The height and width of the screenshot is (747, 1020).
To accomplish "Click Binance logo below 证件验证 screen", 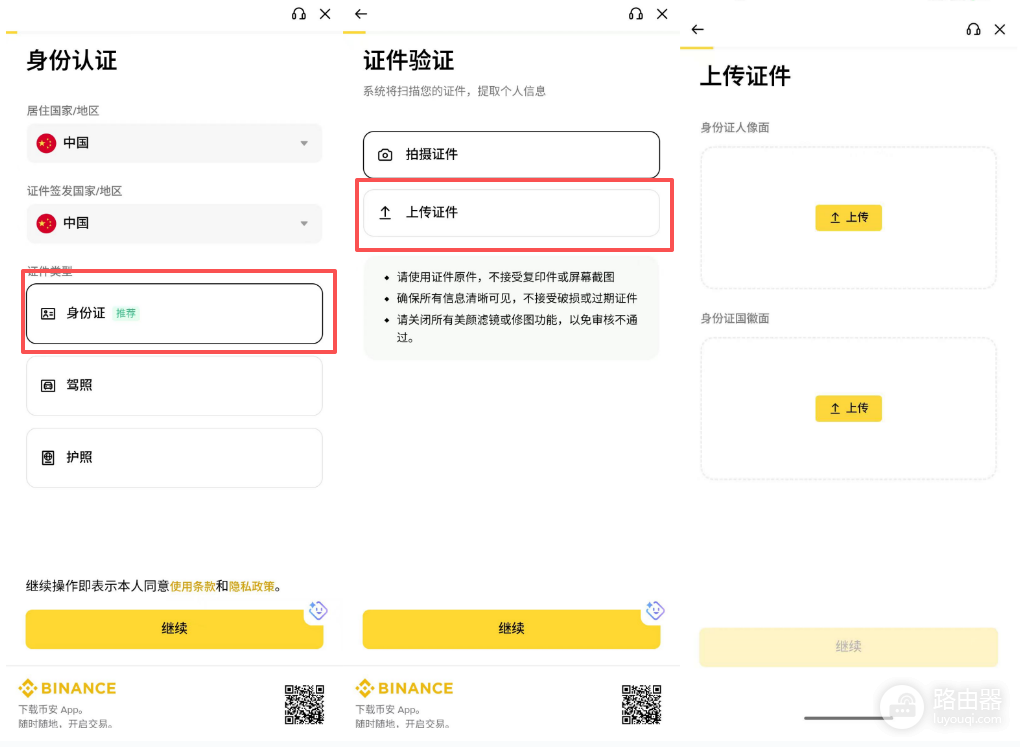I will [x=405, y=688].
